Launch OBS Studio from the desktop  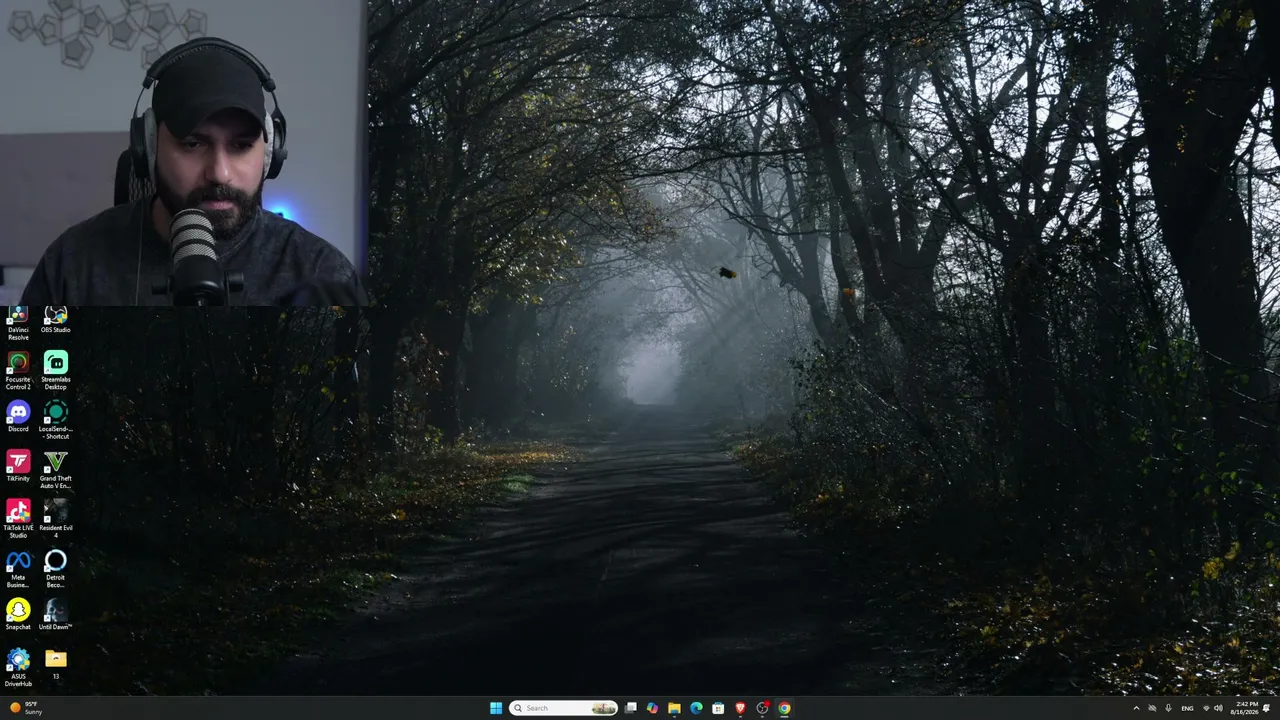(x=55, y=321)
